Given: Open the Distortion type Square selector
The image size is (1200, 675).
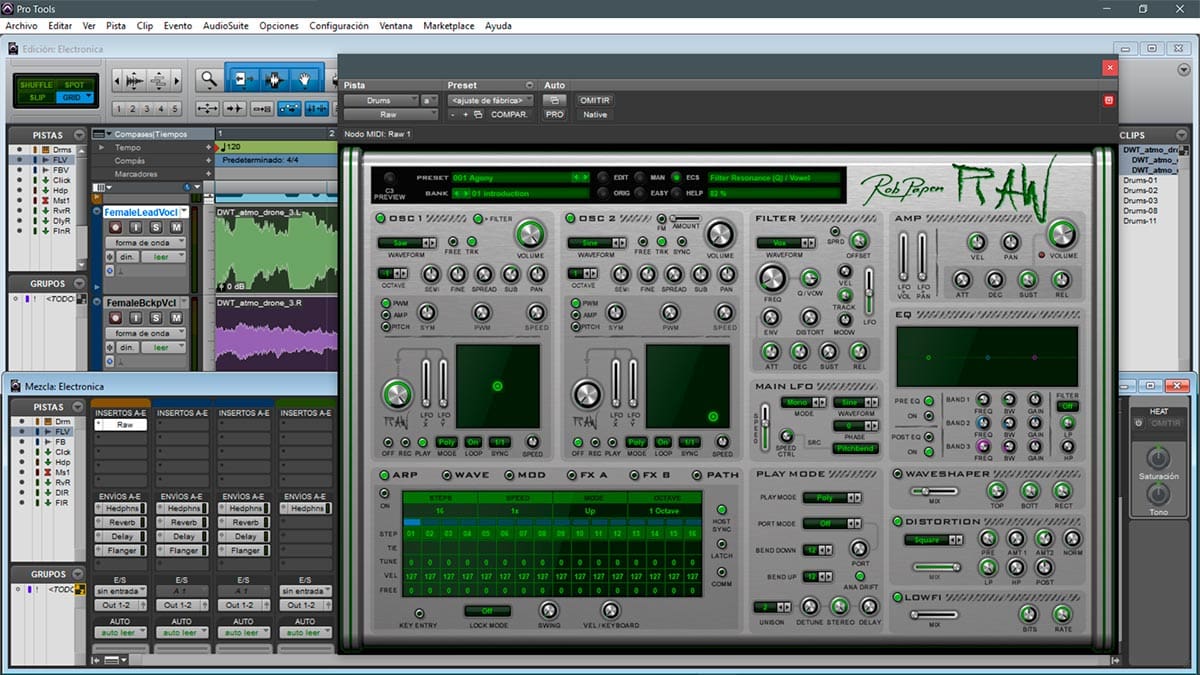Looking at the screenshot, I should coord(933,540).
